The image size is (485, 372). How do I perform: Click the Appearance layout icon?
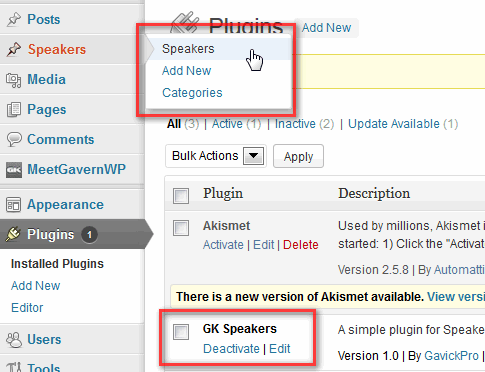click(x=14, y=205)
